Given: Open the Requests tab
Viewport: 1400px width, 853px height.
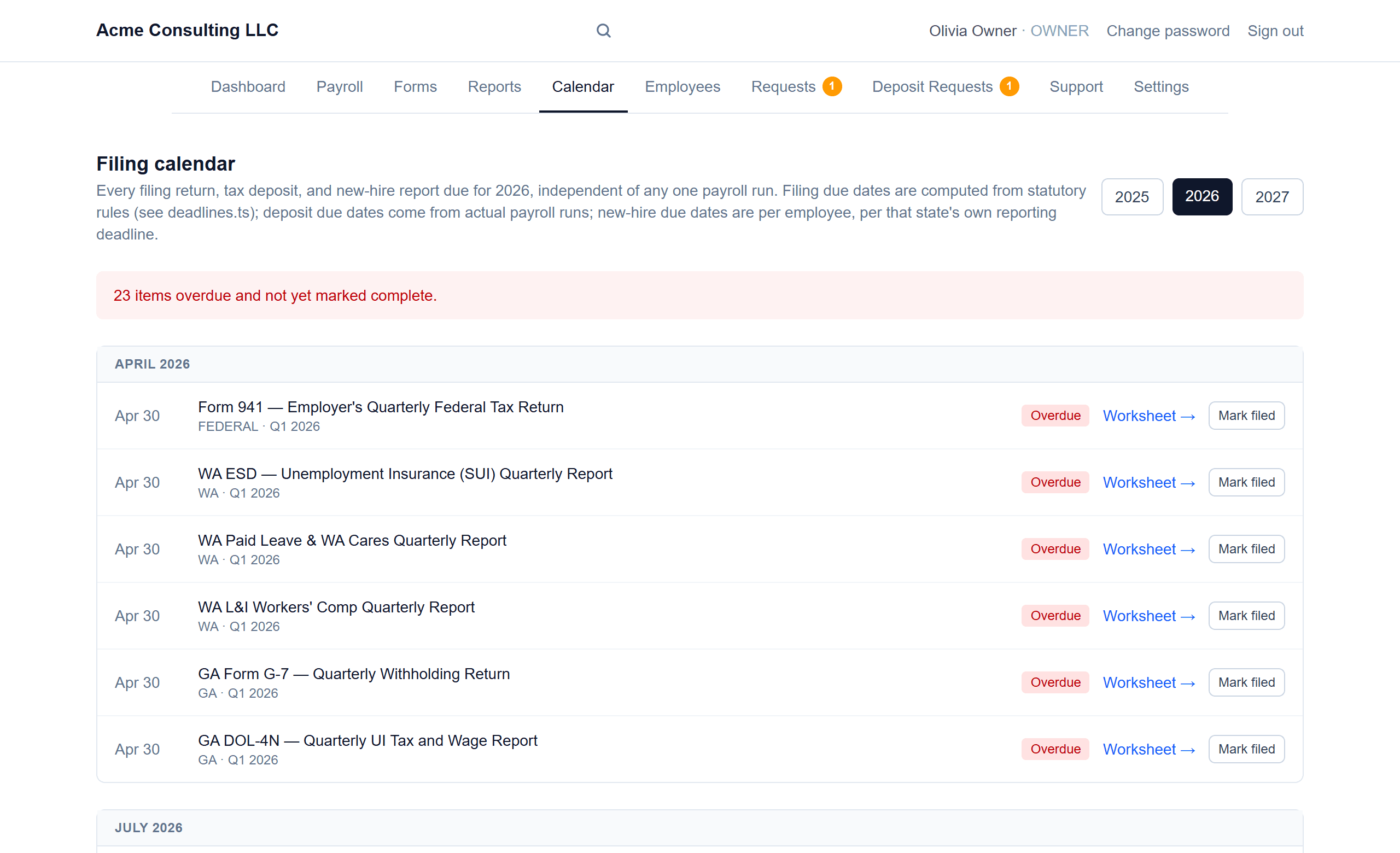Looking at the screenshot, I should coord(783,86).
